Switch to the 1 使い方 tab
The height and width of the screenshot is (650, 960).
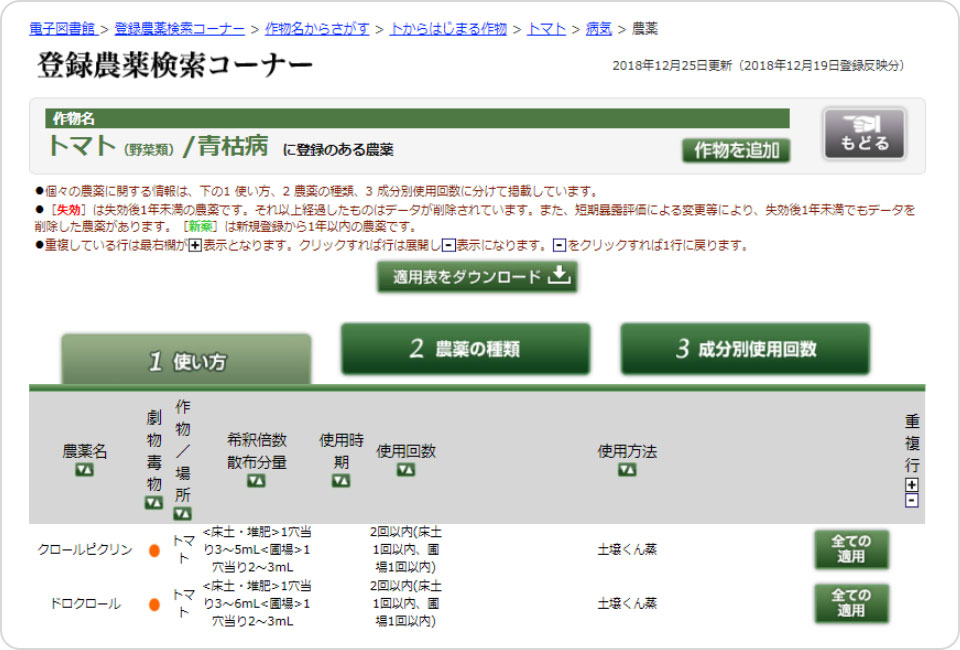click(x=186, y=360)
